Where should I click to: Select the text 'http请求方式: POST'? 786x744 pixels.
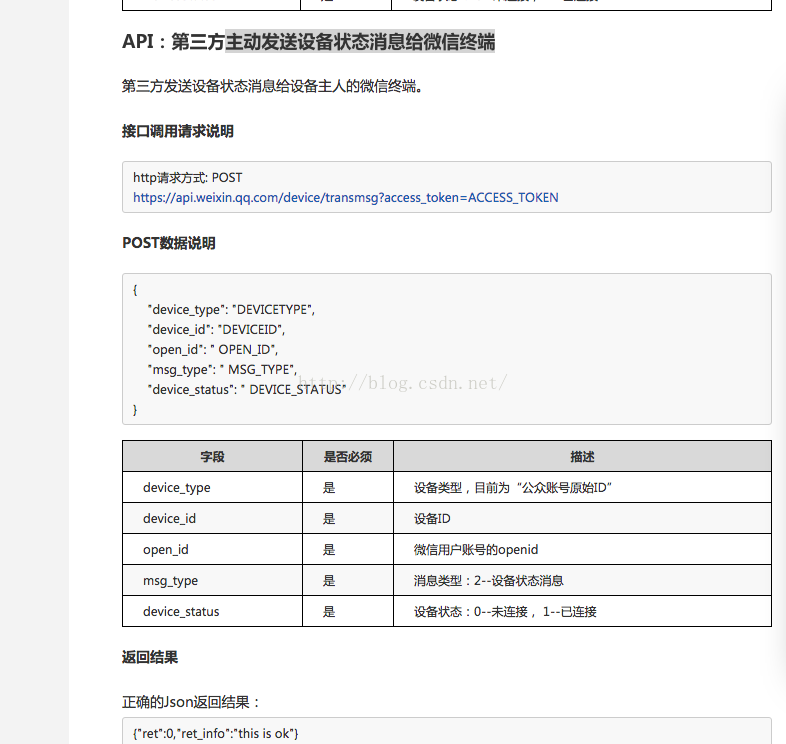click(x=187, y=177)
